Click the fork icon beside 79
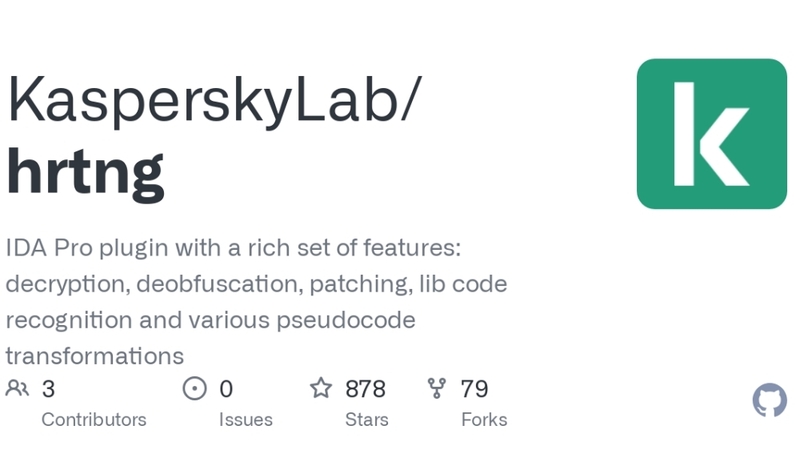Screen dimensions: 800x450 [437, 388]
